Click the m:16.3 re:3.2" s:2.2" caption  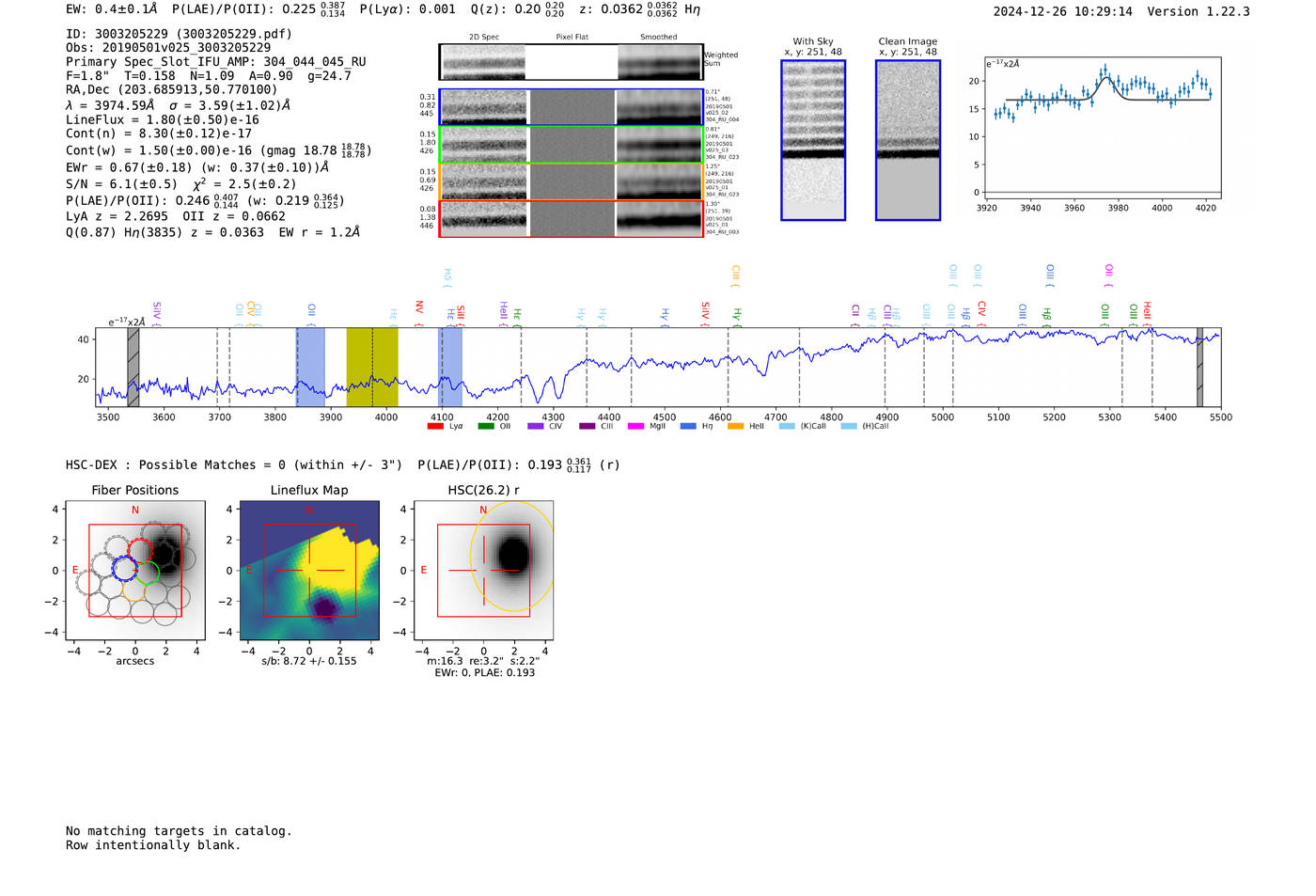[x=484, y=661]
